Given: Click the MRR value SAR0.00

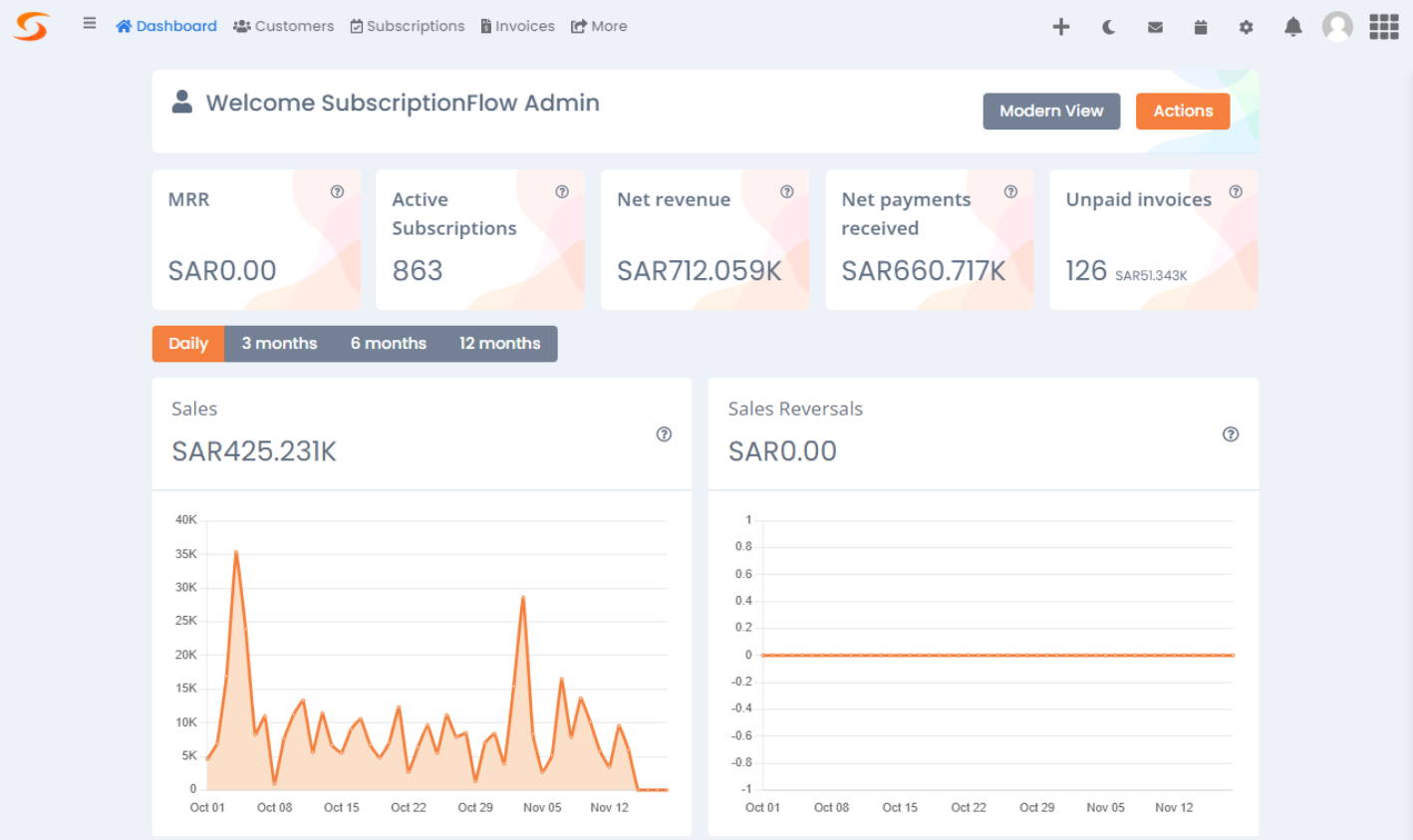Looking at the screenshot, I should (x=222, y=271).
